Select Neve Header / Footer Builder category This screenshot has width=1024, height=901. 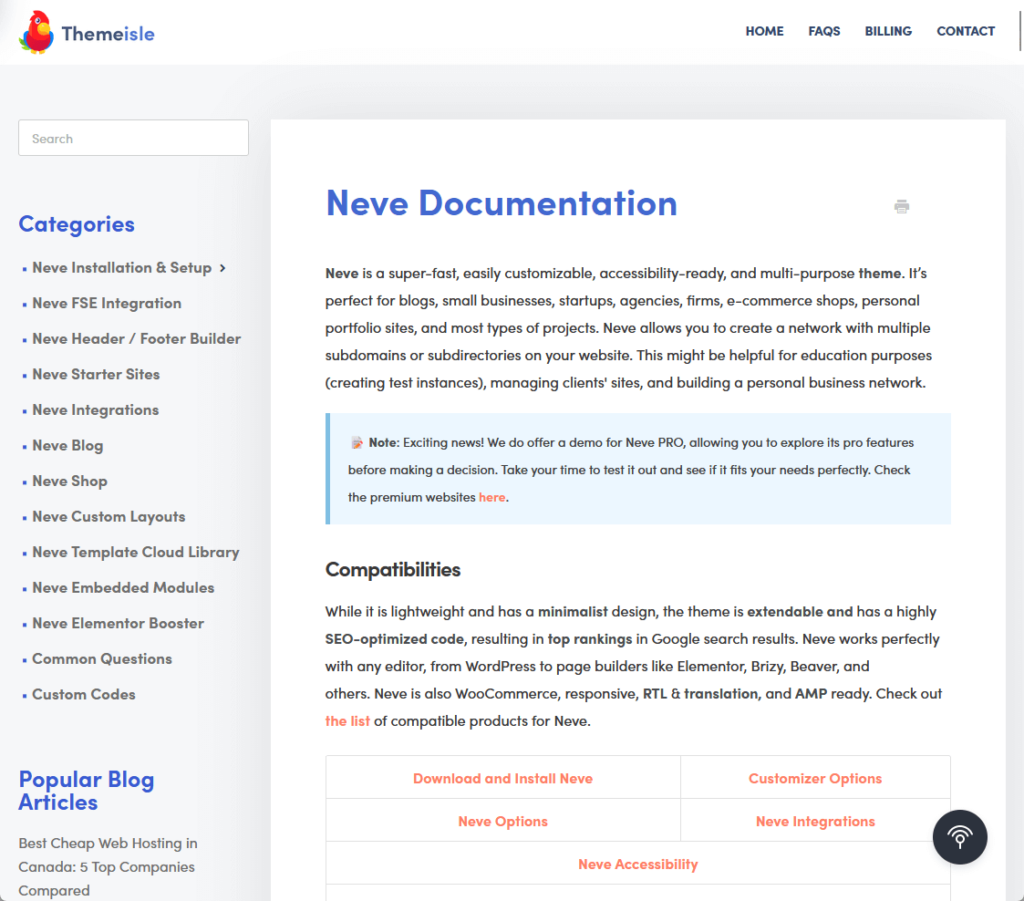point(136,339)
